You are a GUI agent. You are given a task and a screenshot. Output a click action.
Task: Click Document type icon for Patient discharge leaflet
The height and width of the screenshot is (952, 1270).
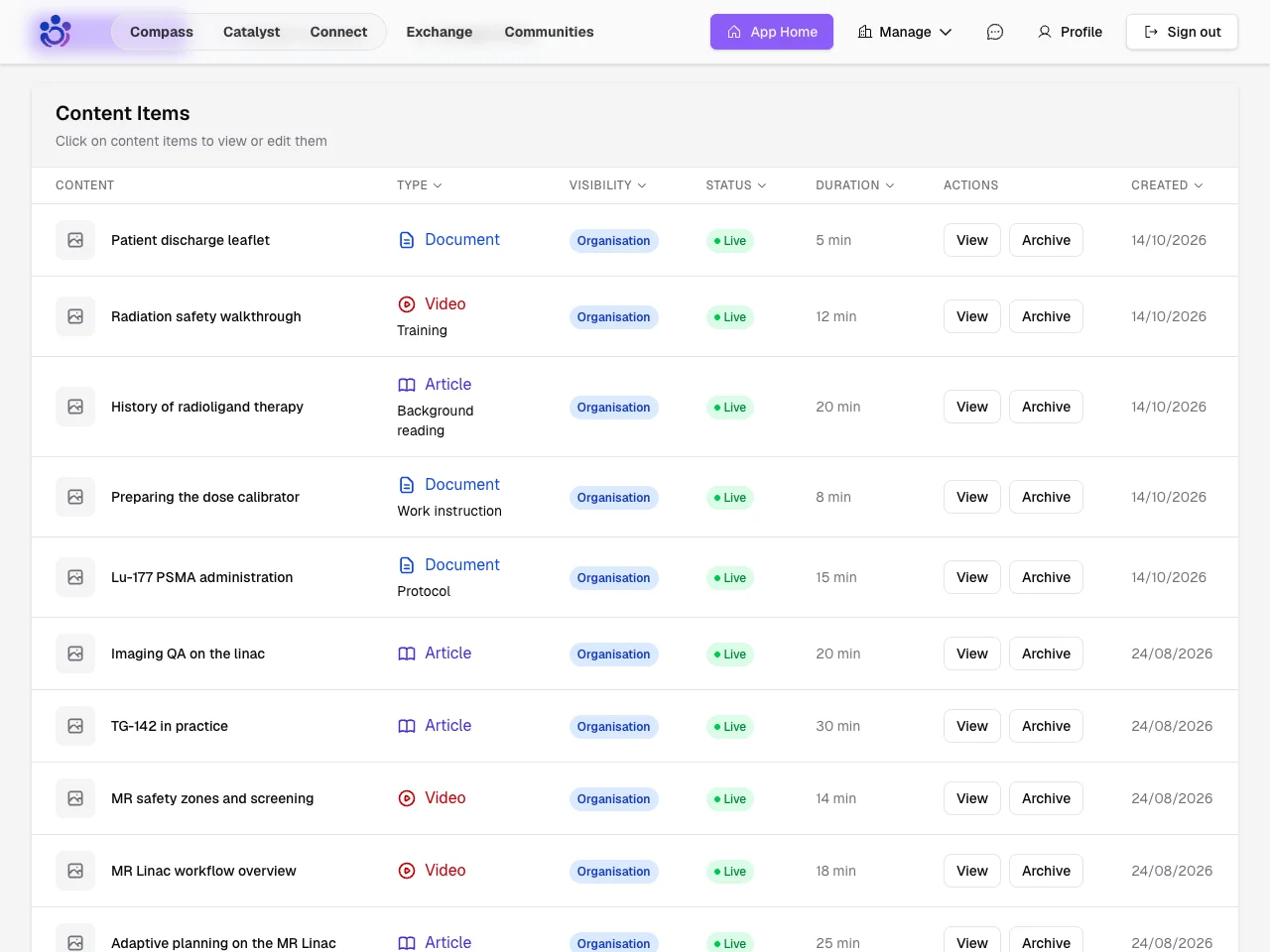pyautogui.click(x=407, y=240)
